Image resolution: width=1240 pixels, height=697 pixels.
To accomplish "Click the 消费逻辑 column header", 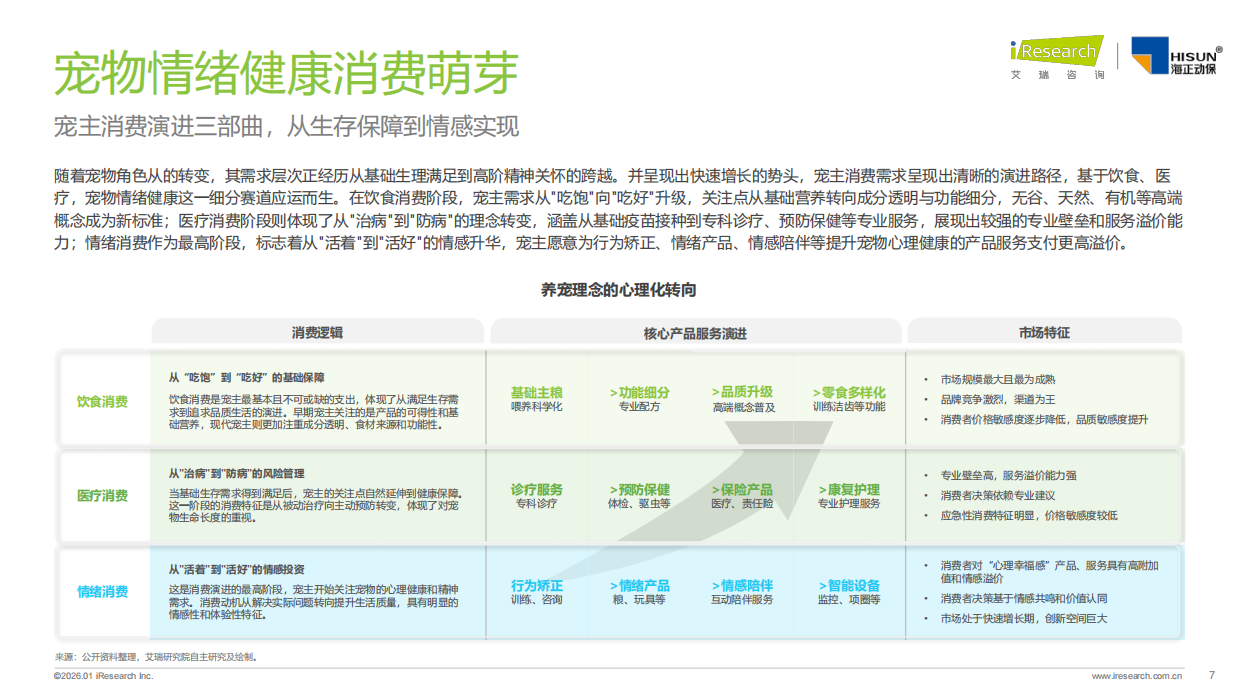I will [x=317, y=332].
